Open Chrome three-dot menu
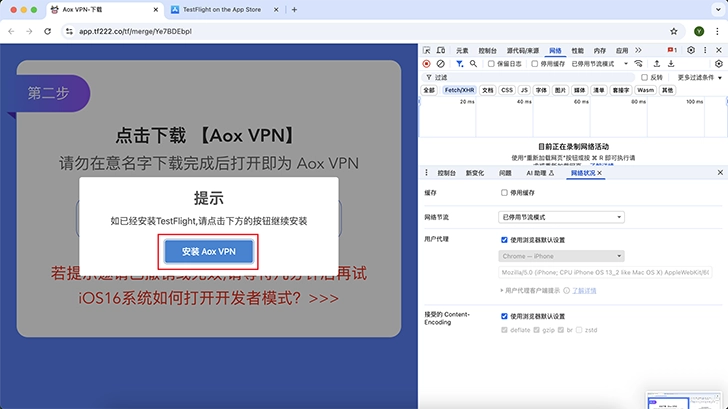The width and height of the screenshot is (728, 409). point(717,31)
